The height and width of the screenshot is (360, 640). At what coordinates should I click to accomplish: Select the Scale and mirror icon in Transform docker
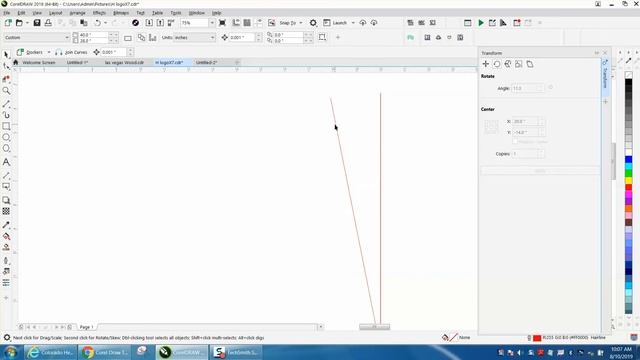pyautogui.click(x=508, y=64)
